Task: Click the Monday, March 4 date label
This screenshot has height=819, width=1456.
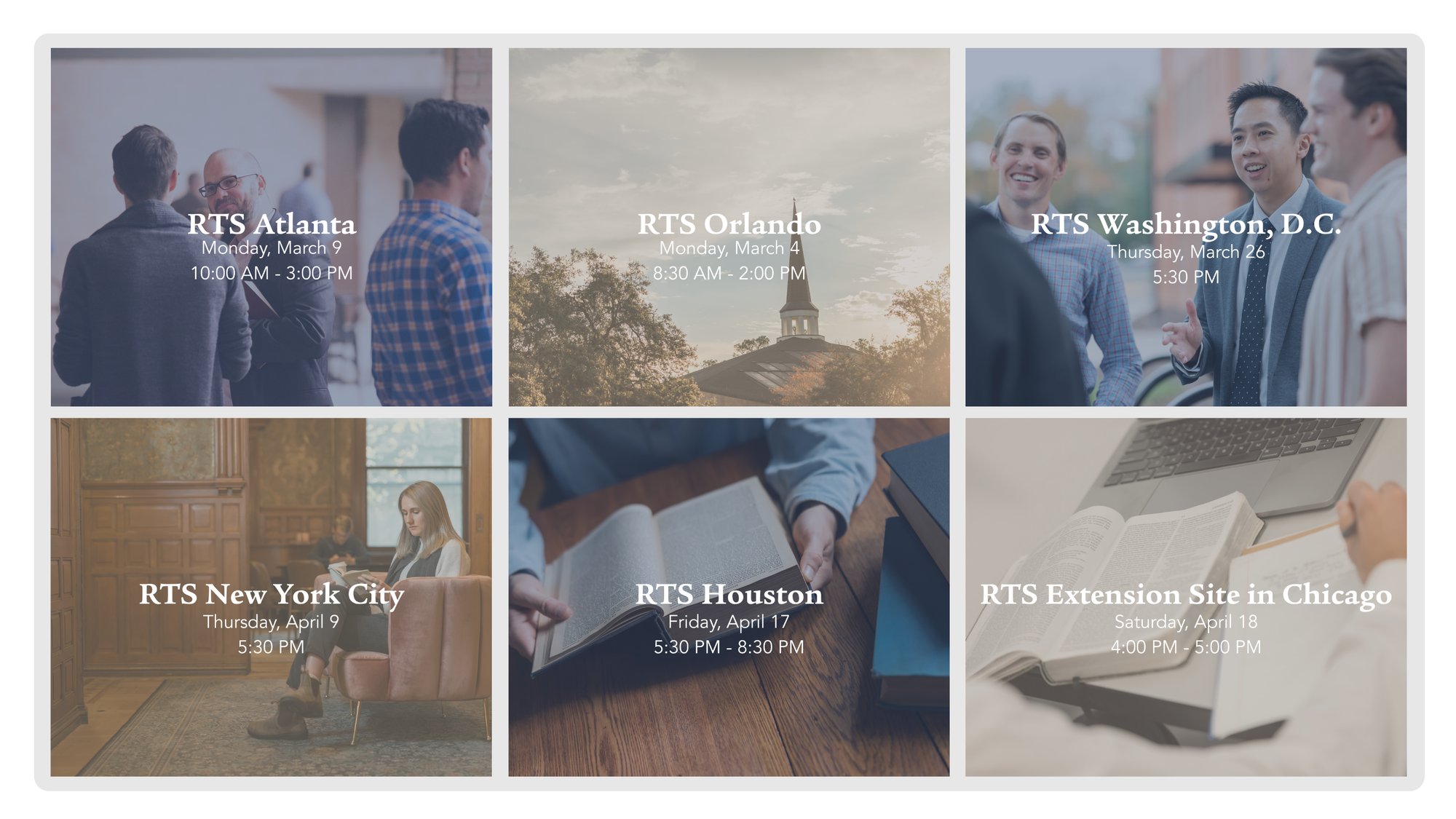Action: [x=730, y=248]
